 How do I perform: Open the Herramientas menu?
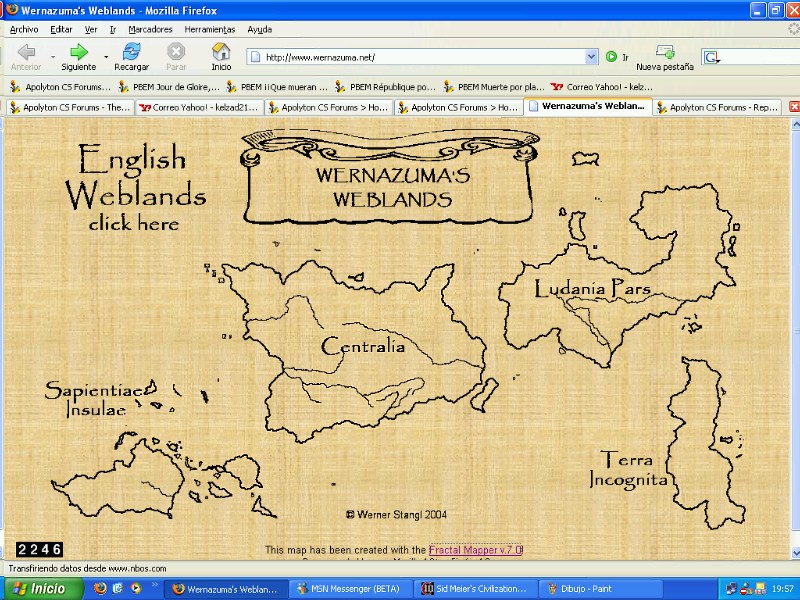[x=210, y=30]
